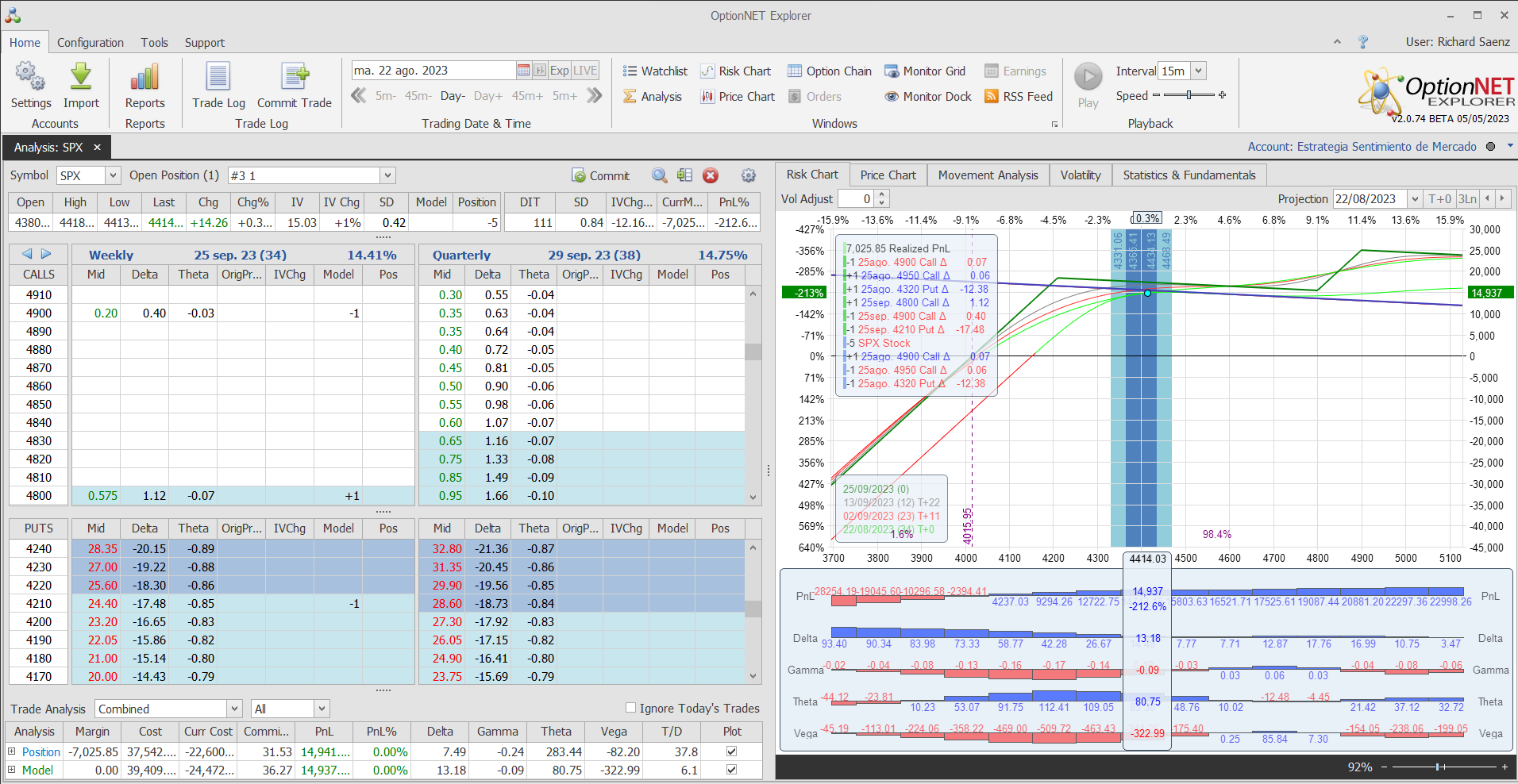Click the Vol Adjust stepper up arrow
This screenshot has width=1518, height=784.
[881, 194]
